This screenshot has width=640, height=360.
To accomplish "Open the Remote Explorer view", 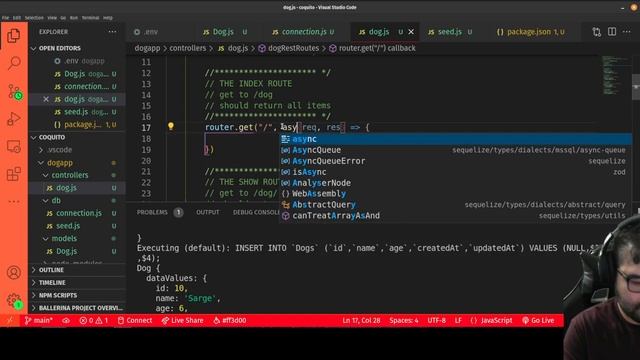I will click(13, 147).
